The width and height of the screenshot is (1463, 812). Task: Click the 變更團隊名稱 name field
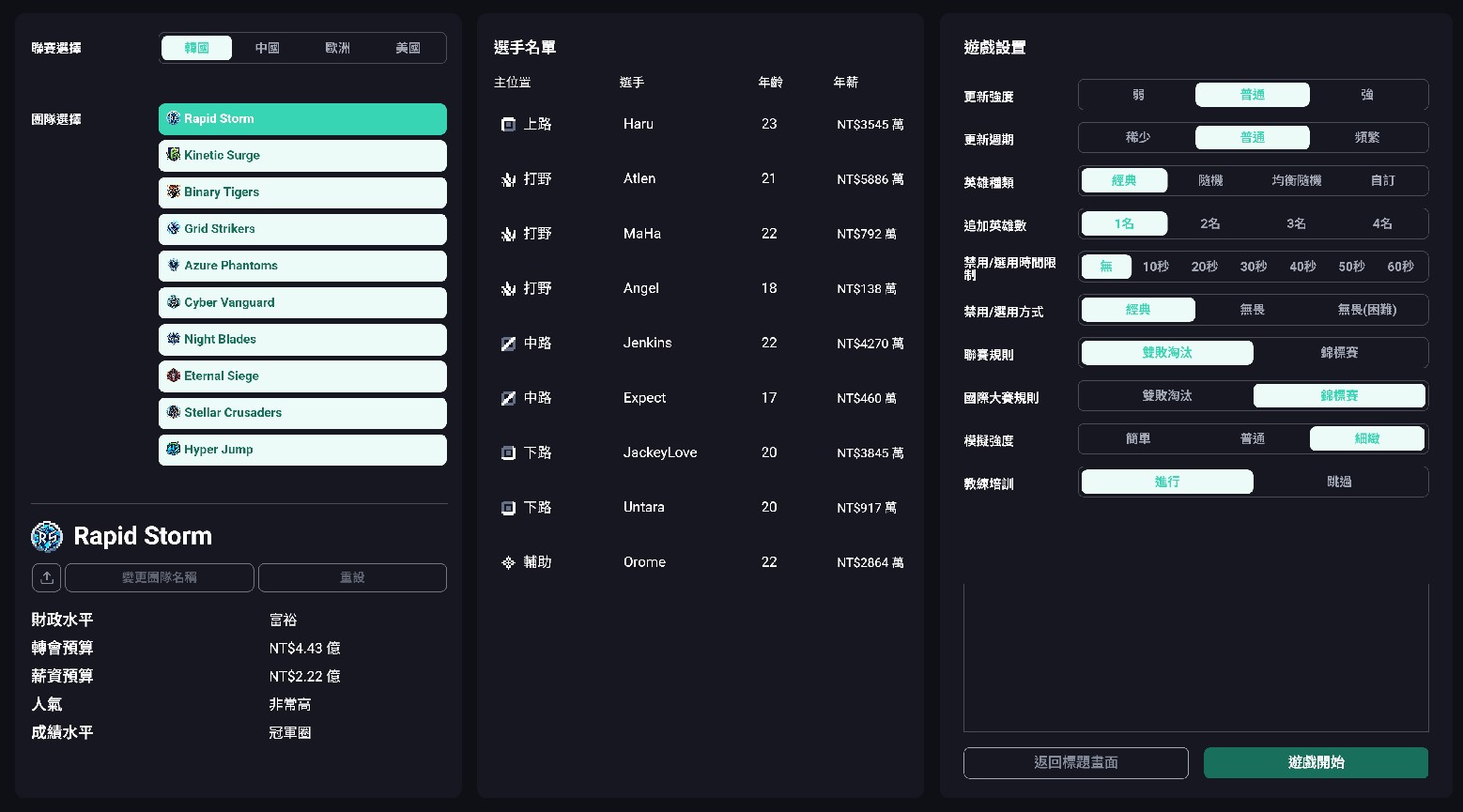pos(160,577)
